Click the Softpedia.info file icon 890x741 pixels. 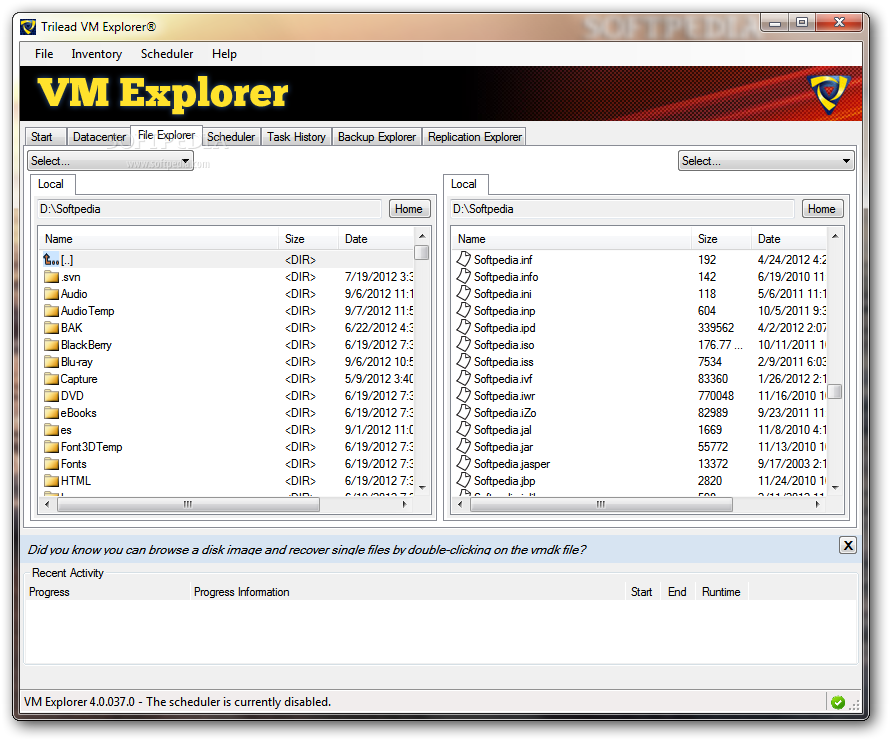[464, 276]
